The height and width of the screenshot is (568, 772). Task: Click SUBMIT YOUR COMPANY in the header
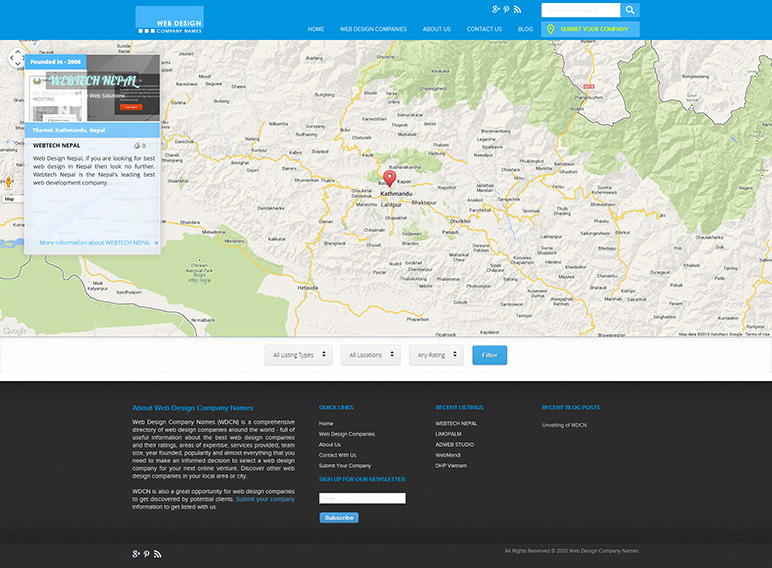pos(590,29)
